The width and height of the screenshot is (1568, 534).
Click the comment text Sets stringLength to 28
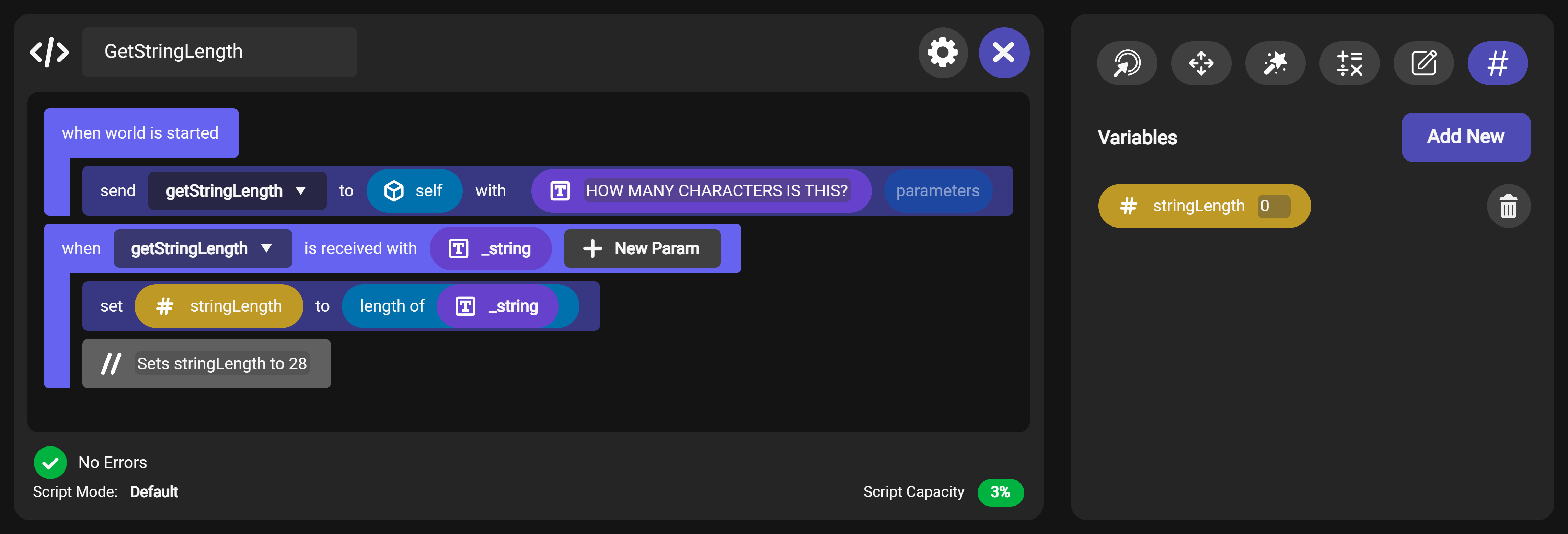(x=221, y=363)
